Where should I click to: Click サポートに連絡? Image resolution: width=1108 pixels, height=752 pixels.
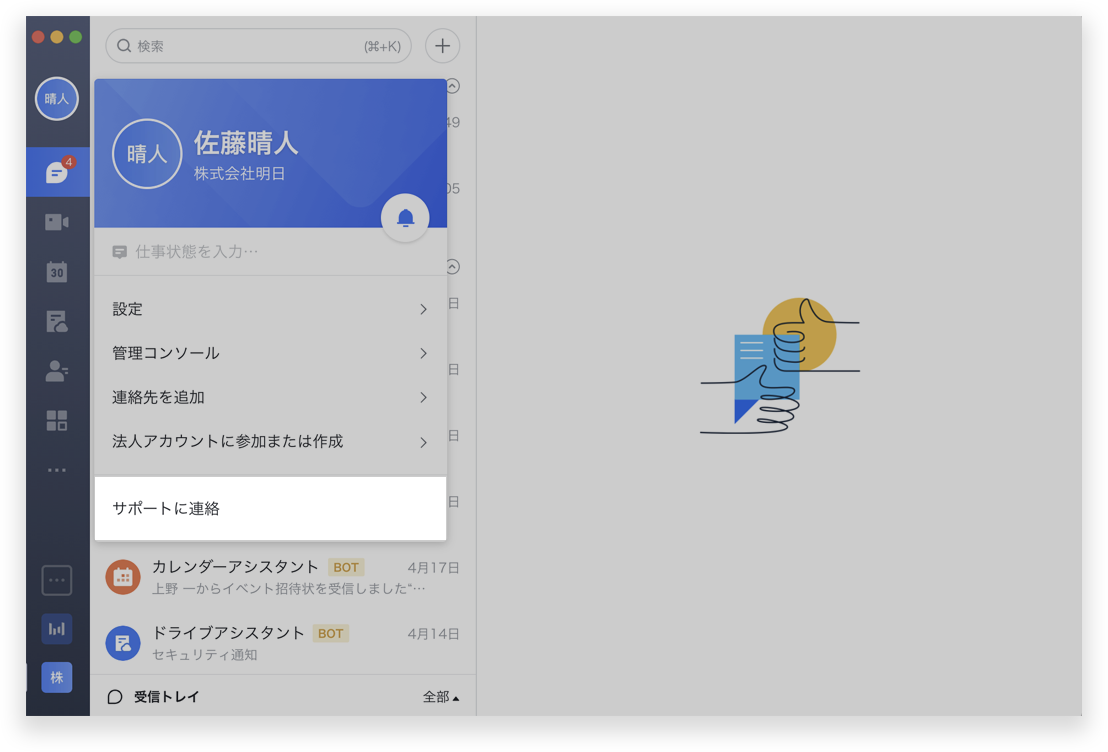coord(270,508)
